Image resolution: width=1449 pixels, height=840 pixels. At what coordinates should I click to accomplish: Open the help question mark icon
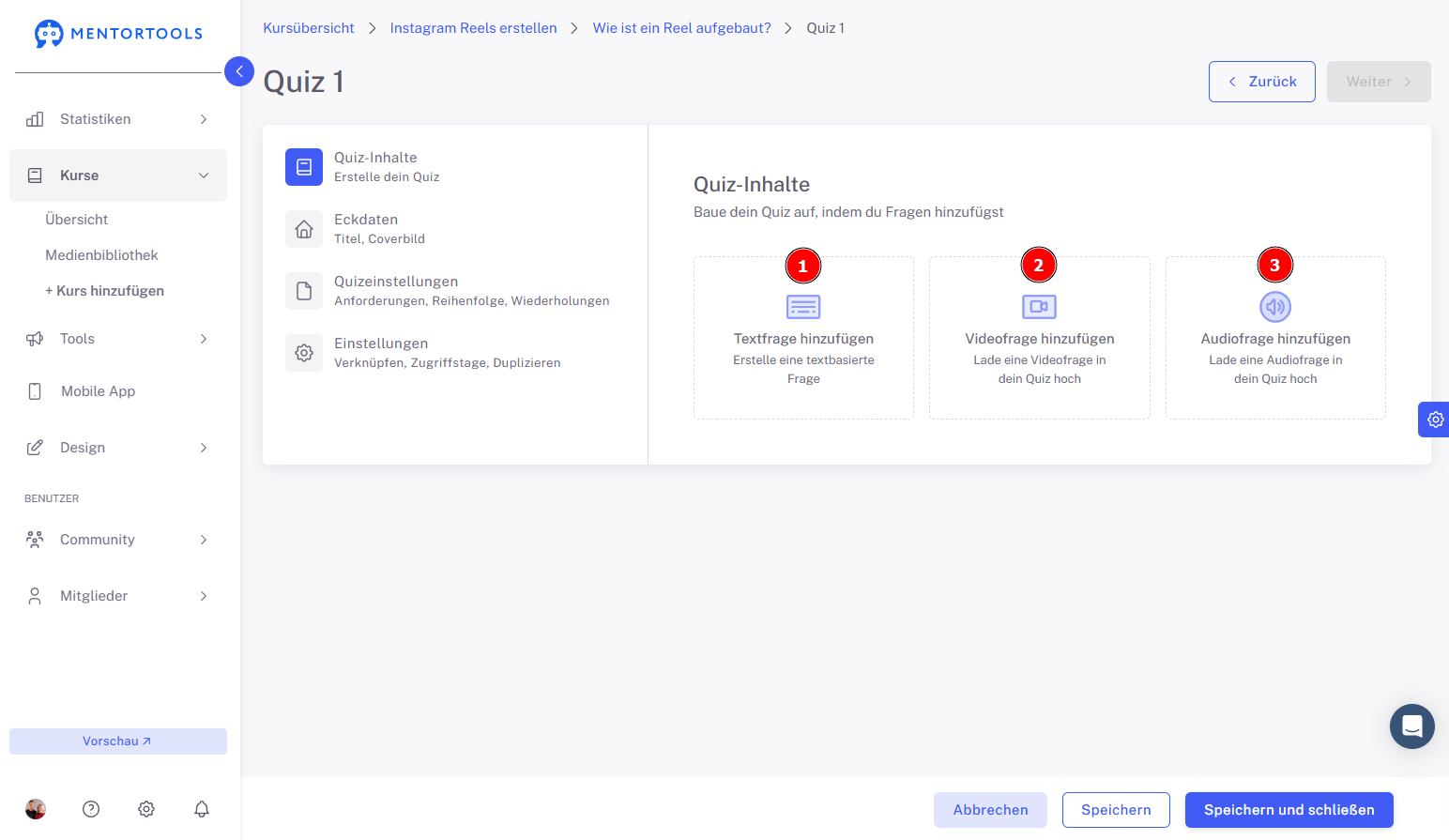(x=91, y=809)
